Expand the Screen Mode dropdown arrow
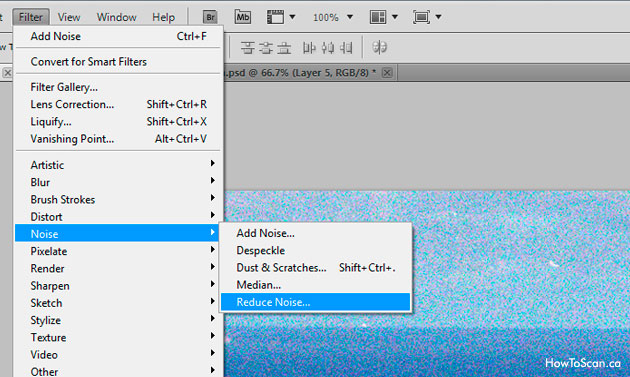630x377 pixels. pos(438,17)
